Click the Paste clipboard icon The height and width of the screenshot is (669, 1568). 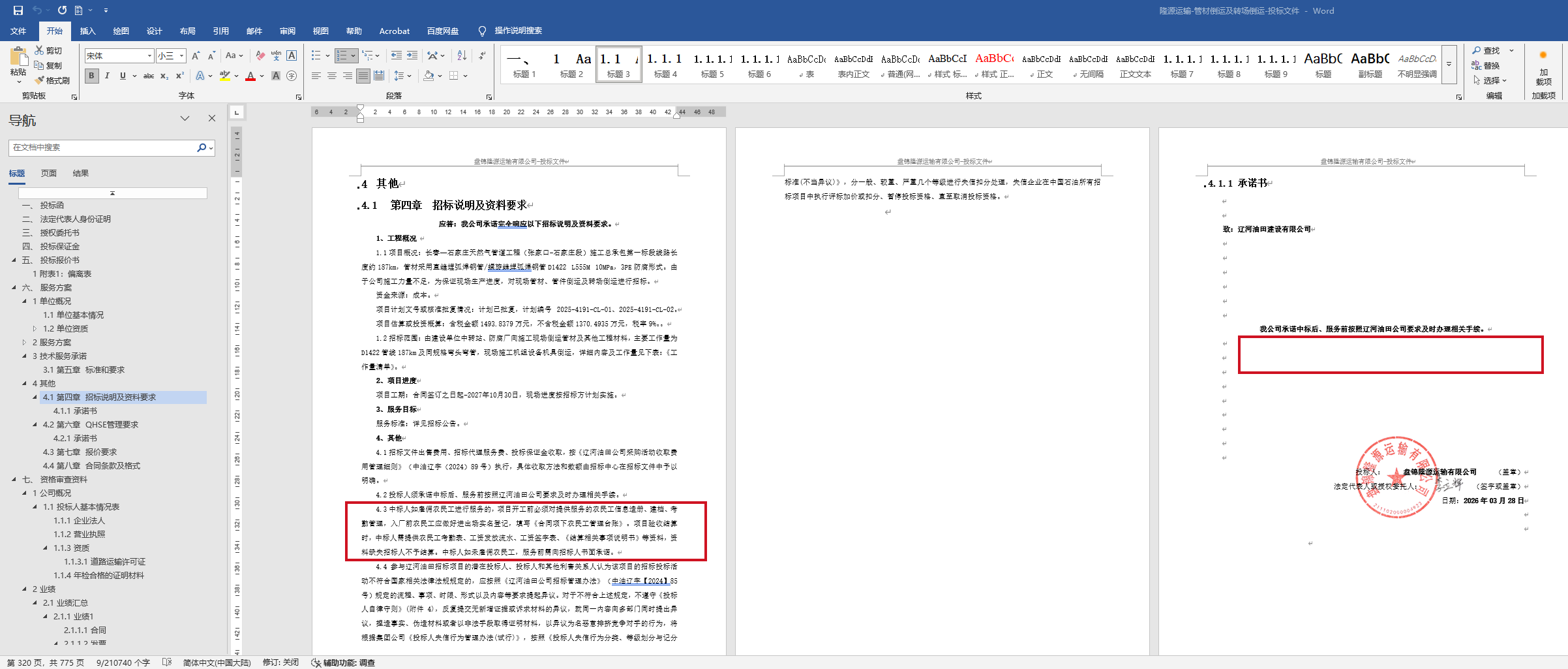18,56
